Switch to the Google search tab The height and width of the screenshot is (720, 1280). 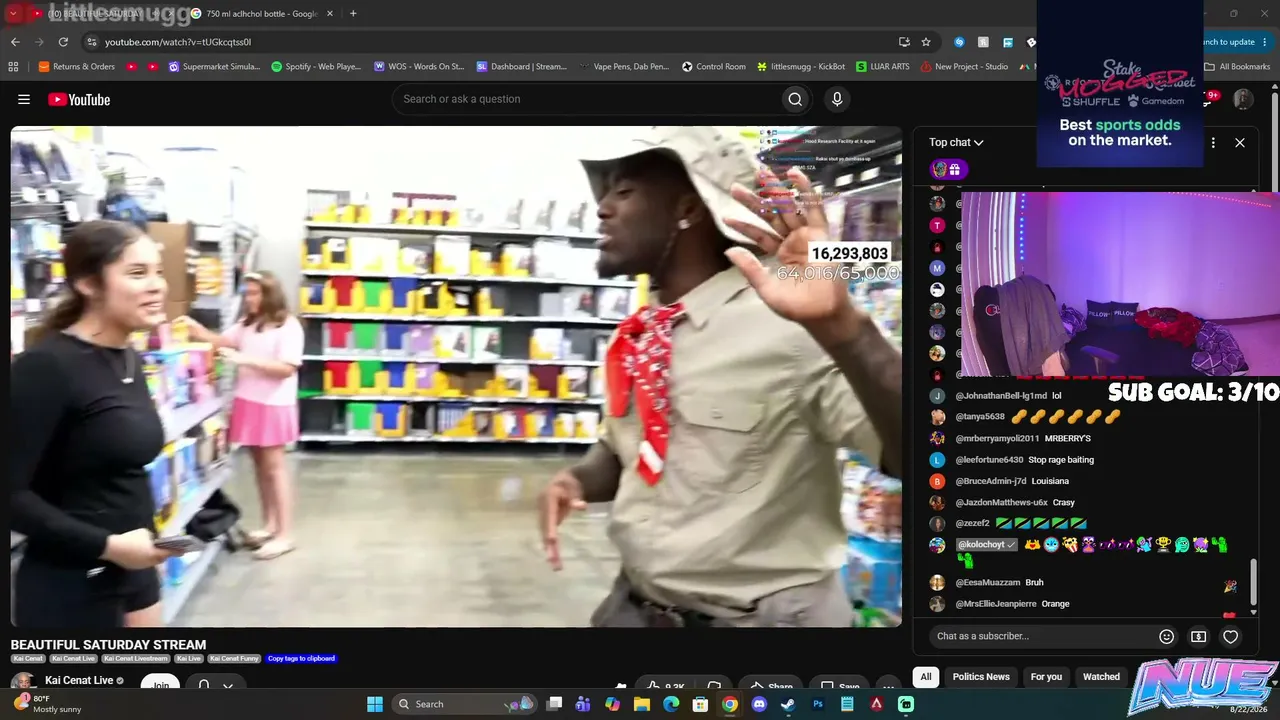click(262, 13)
